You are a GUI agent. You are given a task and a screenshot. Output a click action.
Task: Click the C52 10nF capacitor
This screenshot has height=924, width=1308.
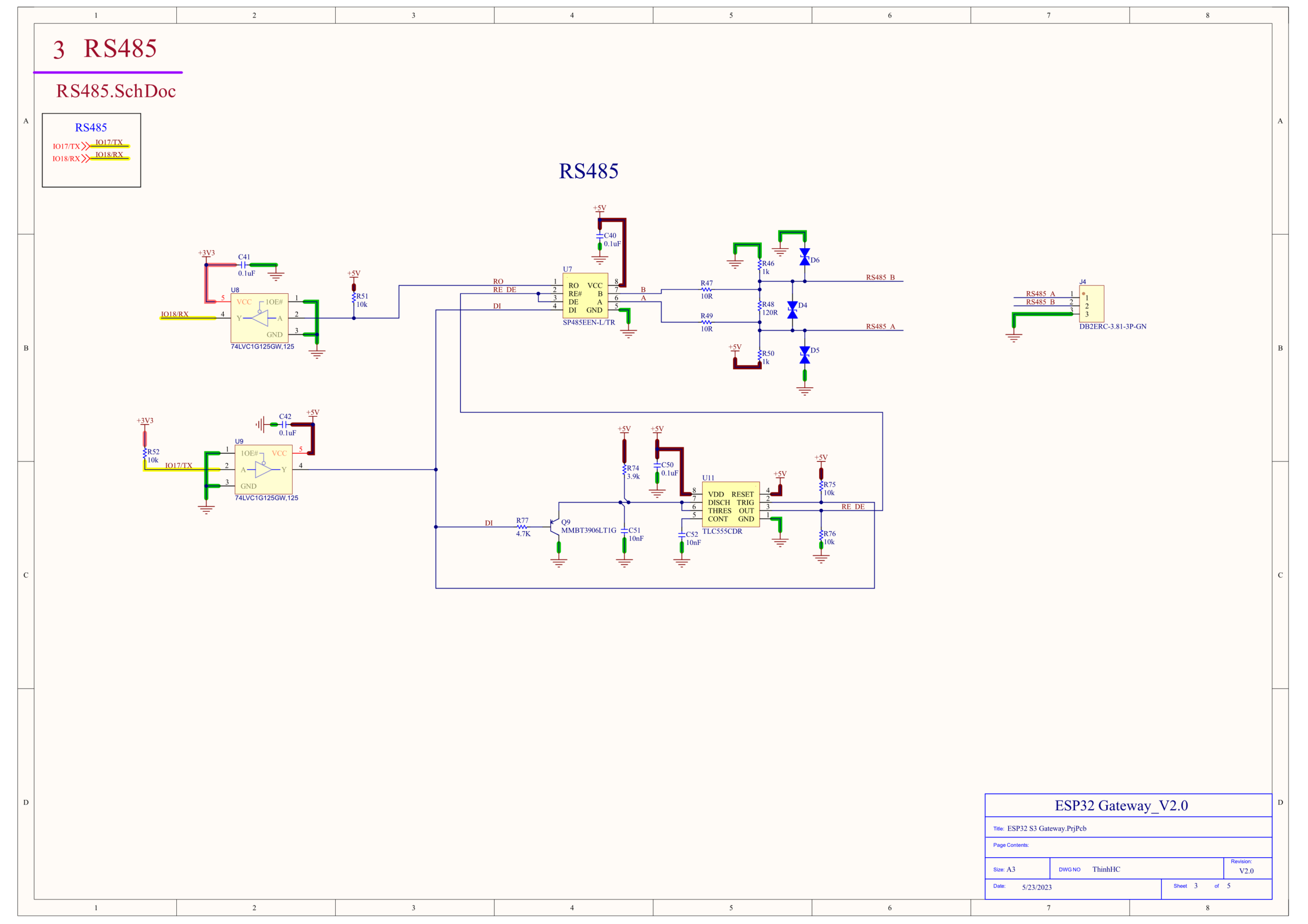coord(682,535)
